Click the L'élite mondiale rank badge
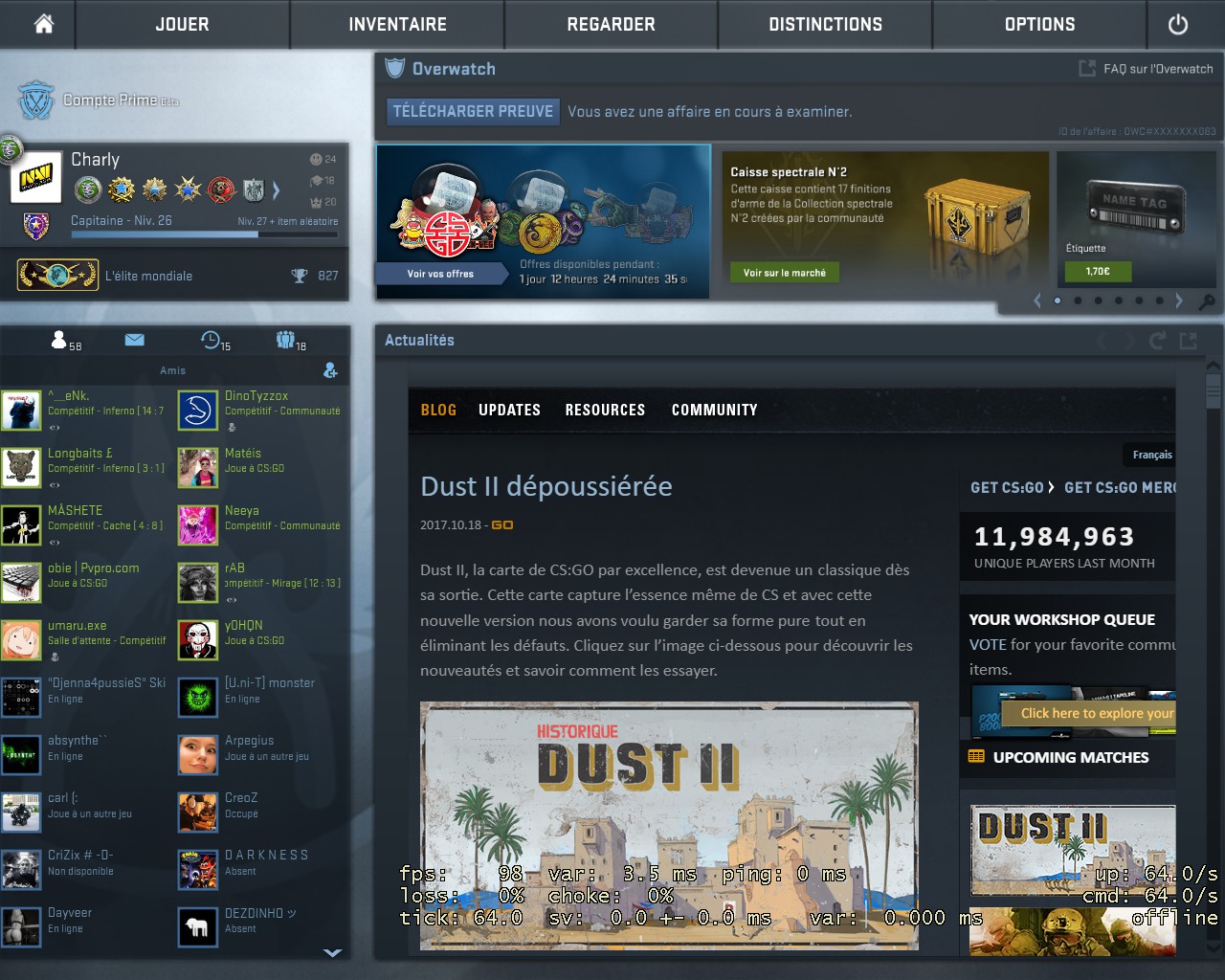The image size is (1225, 980). [57, 276]
